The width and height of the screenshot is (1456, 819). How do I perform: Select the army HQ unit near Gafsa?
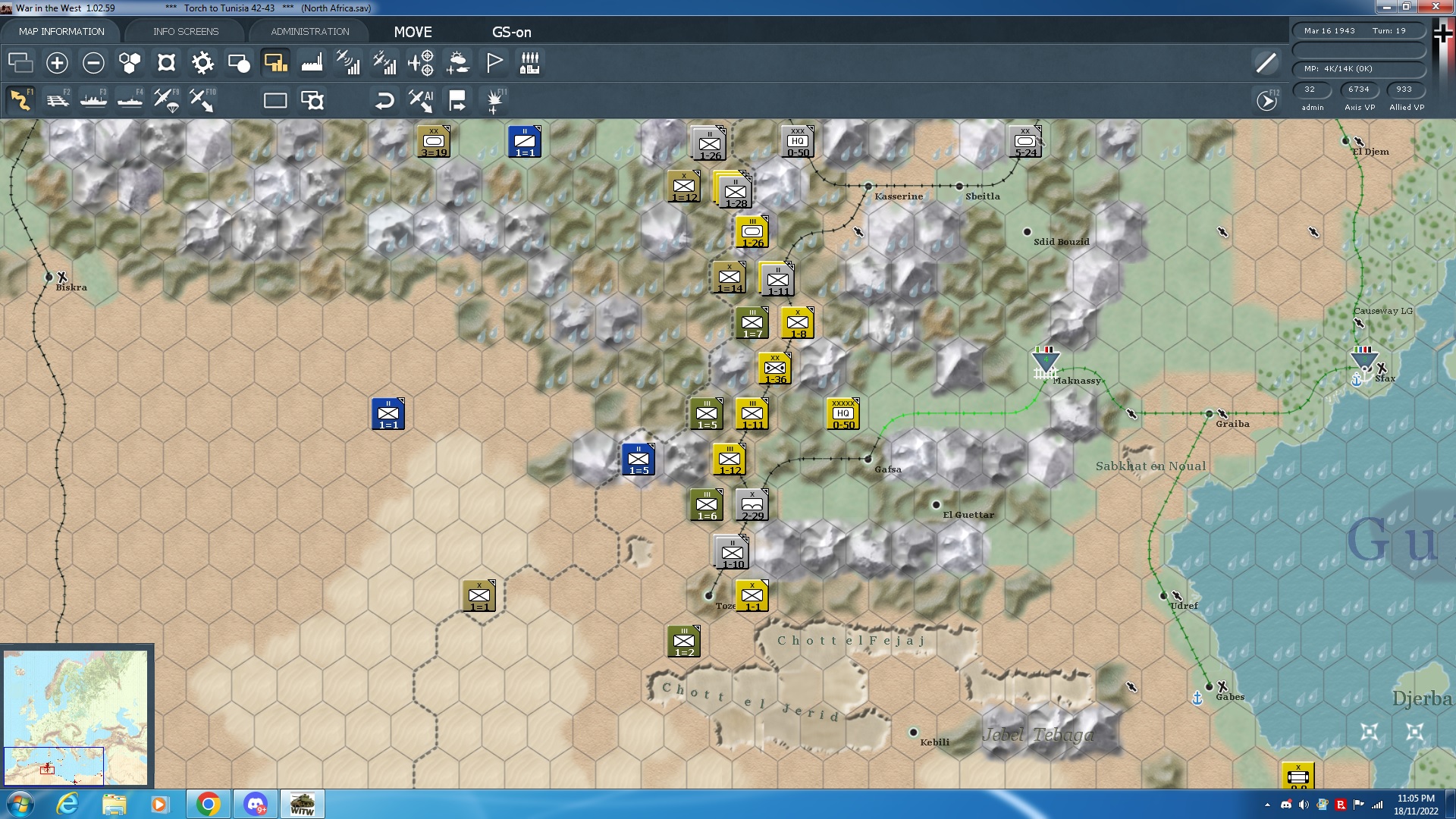click(x=843, y=413)
